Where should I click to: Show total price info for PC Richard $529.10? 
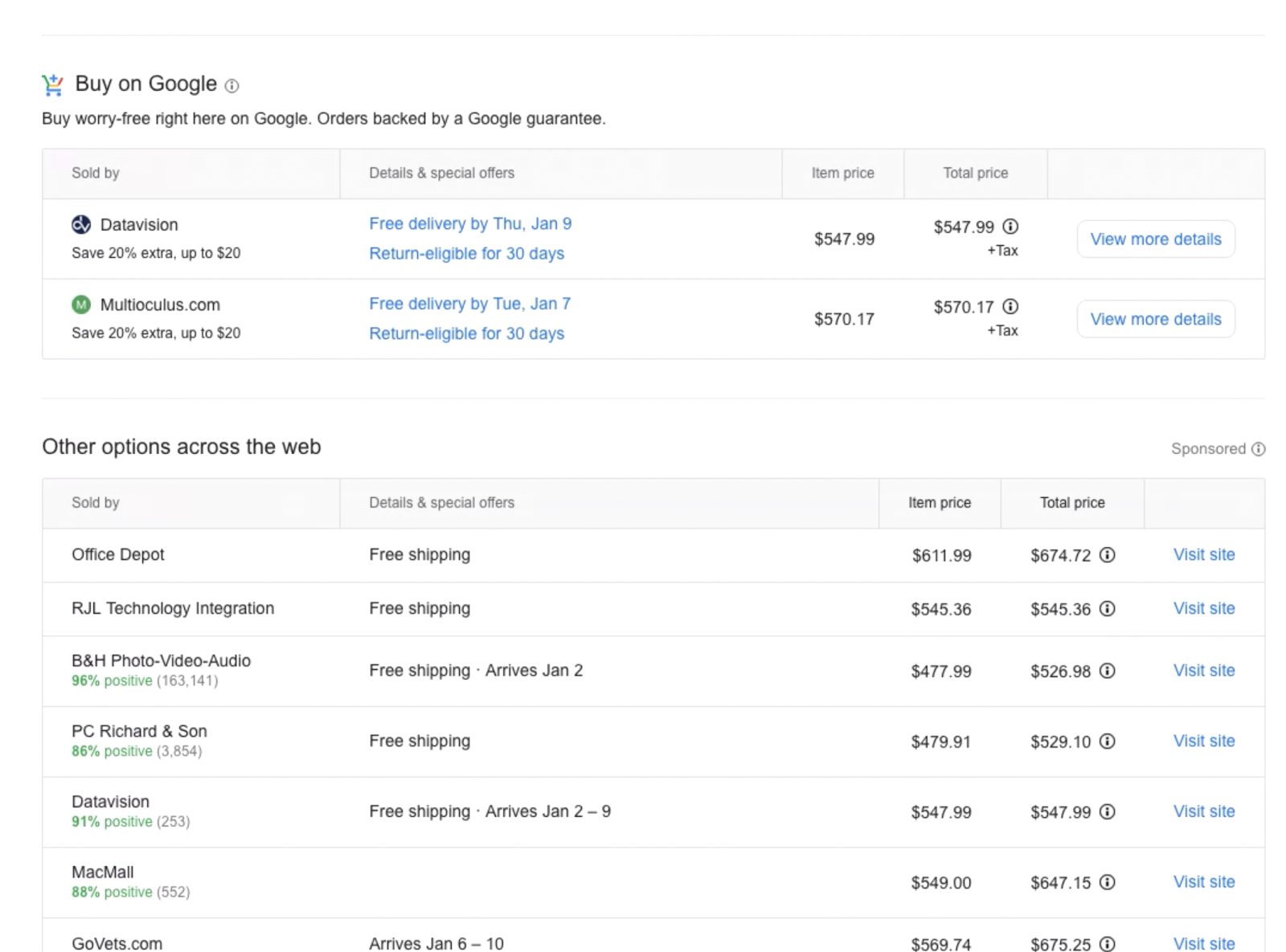click(1107, 742)
